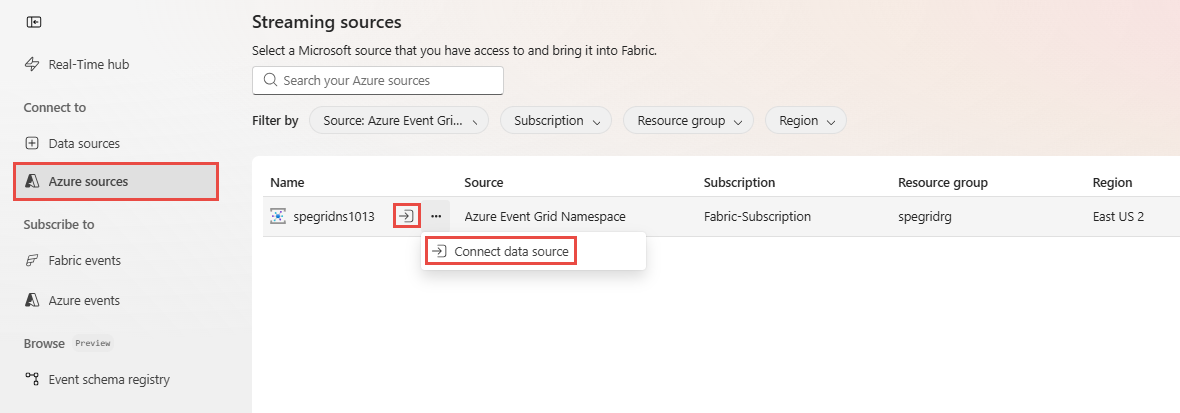The width and height of the screenshot is (1180, 413).
Task: Click the Event schema registry icon
Action: point(32,379)
